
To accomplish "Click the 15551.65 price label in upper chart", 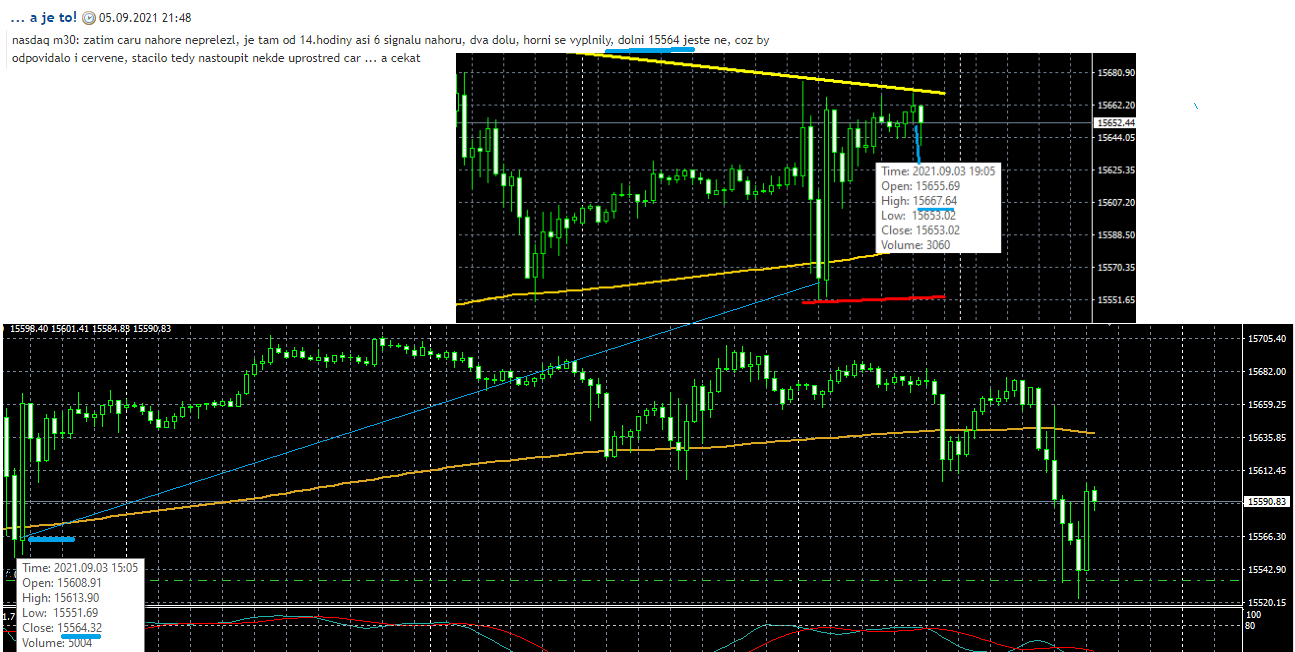I will pyautogui.click(x=1114, y=299).
